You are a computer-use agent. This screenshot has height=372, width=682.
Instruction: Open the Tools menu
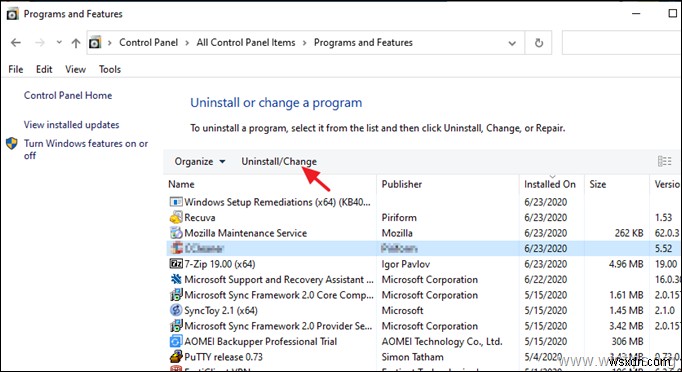click(110, 69)
